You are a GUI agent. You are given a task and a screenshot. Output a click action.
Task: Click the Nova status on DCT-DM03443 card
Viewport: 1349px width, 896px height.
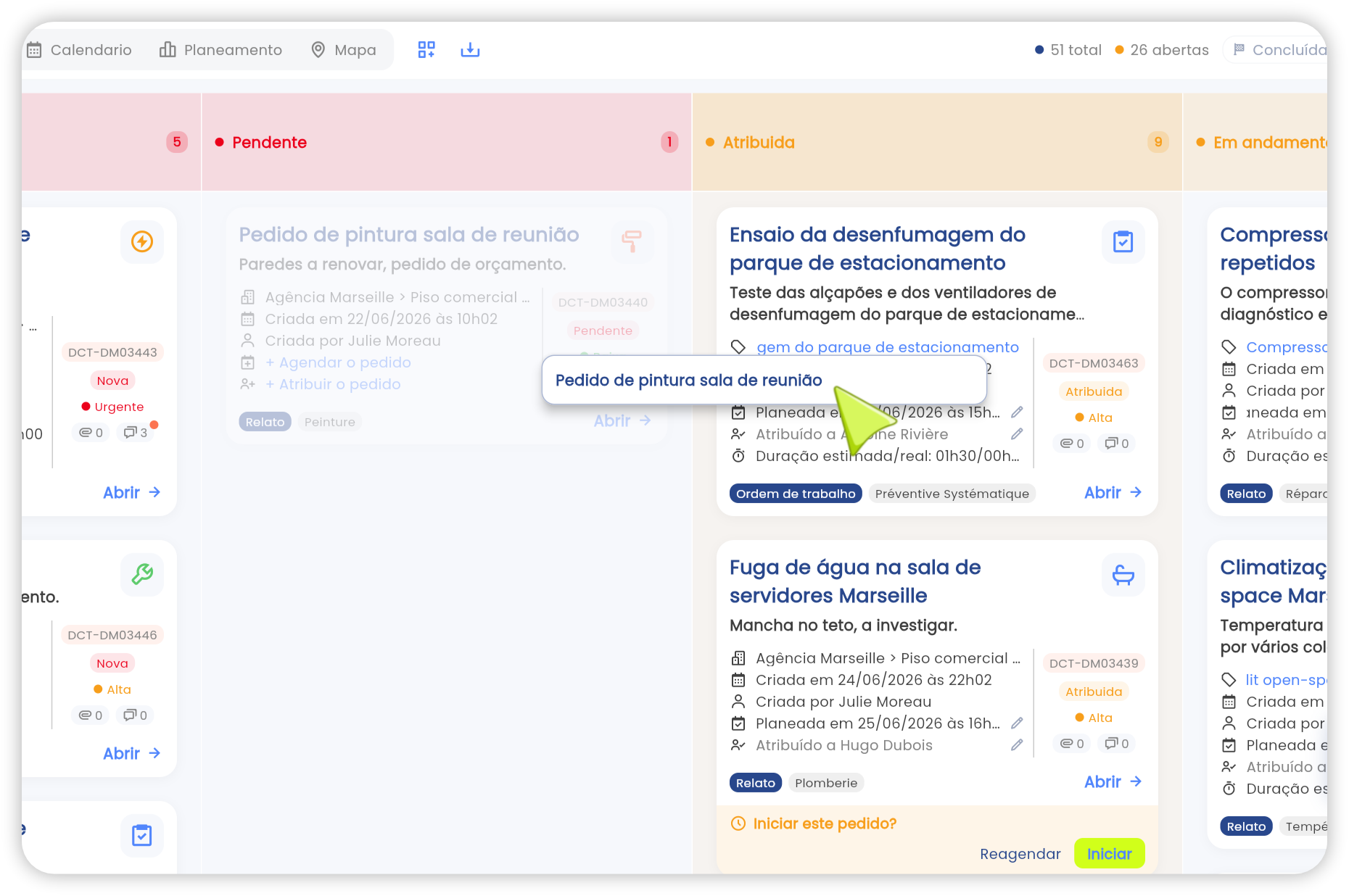pos(112,381)
